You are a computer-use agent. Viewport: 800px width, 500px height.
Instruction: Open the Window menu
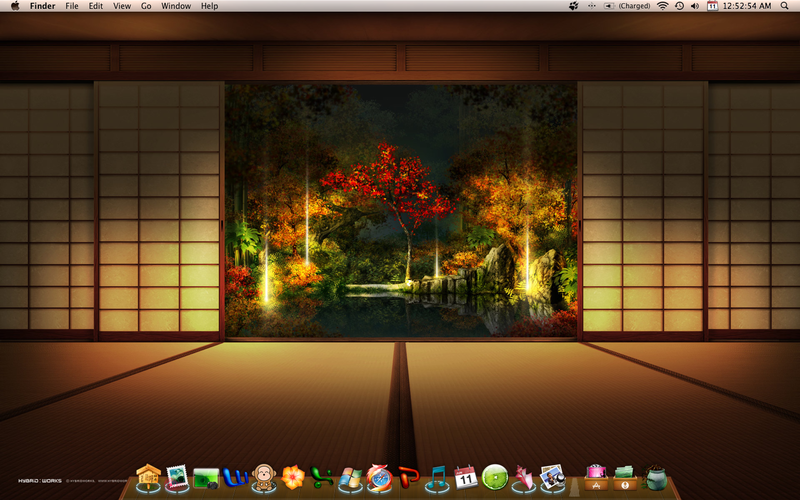pos(176,6)
